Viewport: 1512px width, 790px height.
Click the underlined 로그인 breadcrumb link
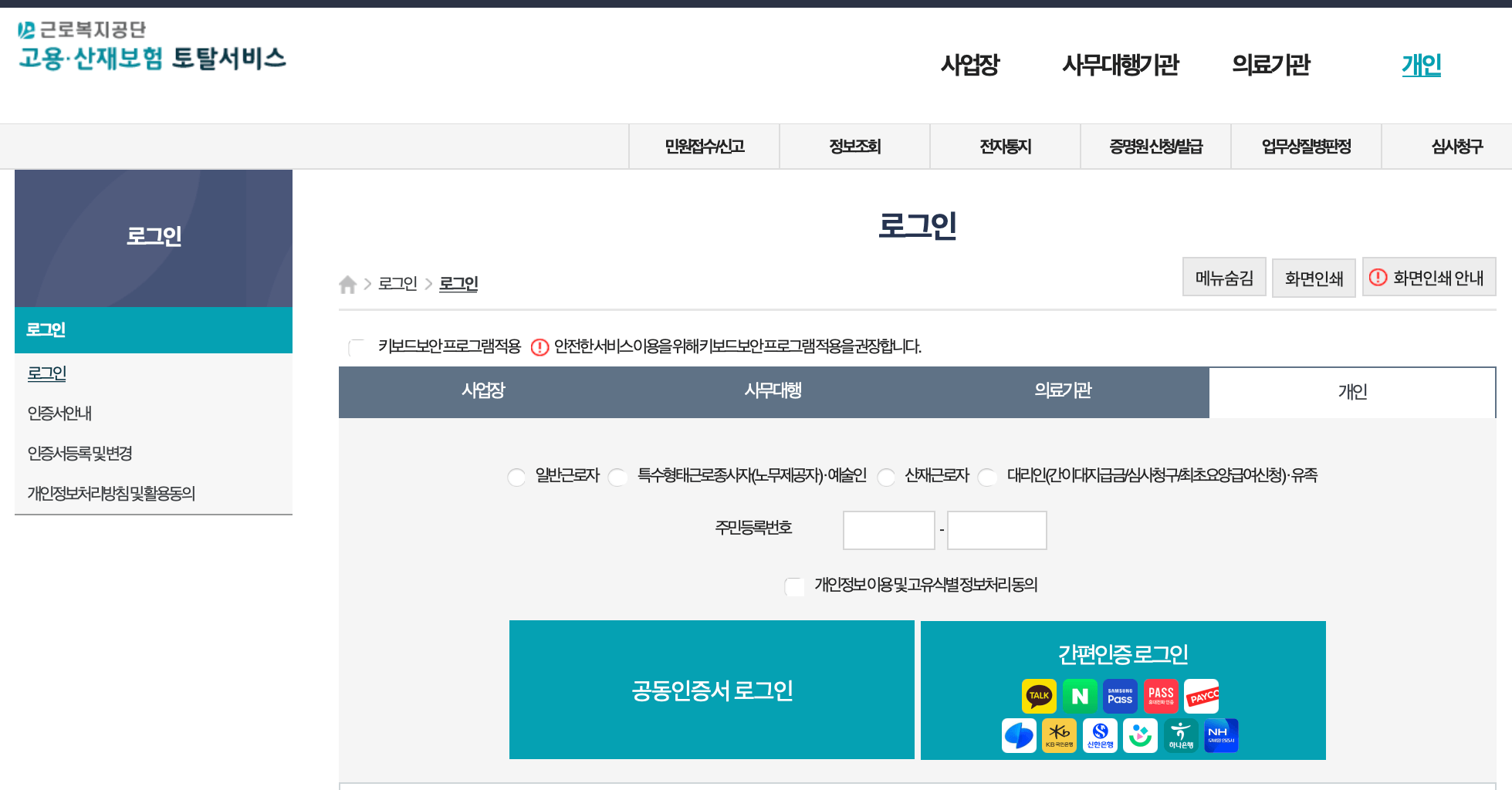[458, 284]
